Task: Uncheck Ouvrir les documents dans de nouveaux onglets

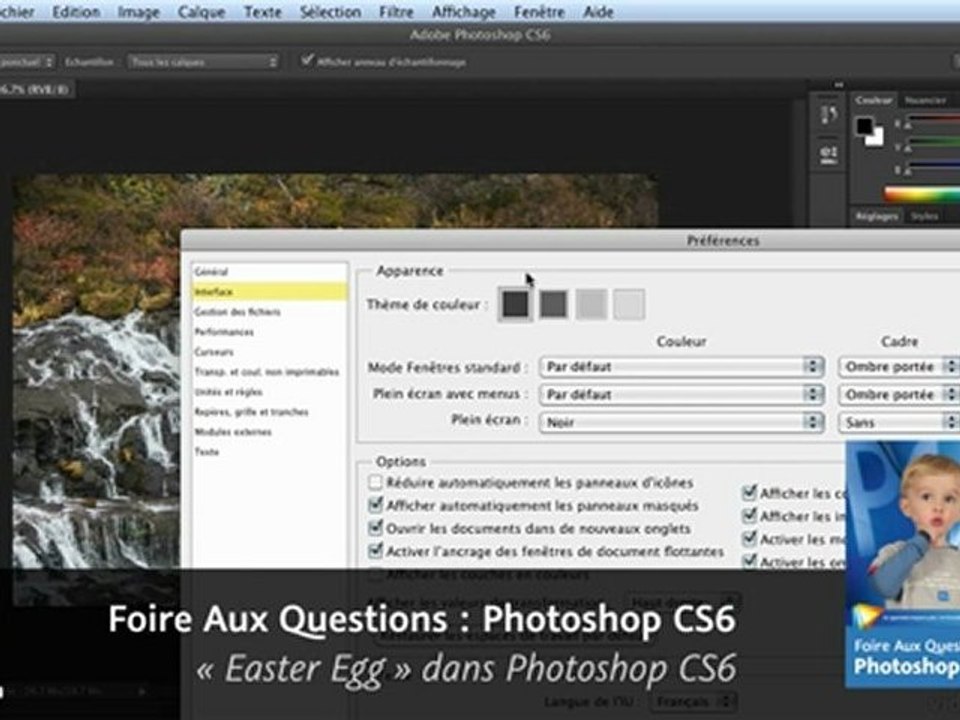Action: point(375,528)
